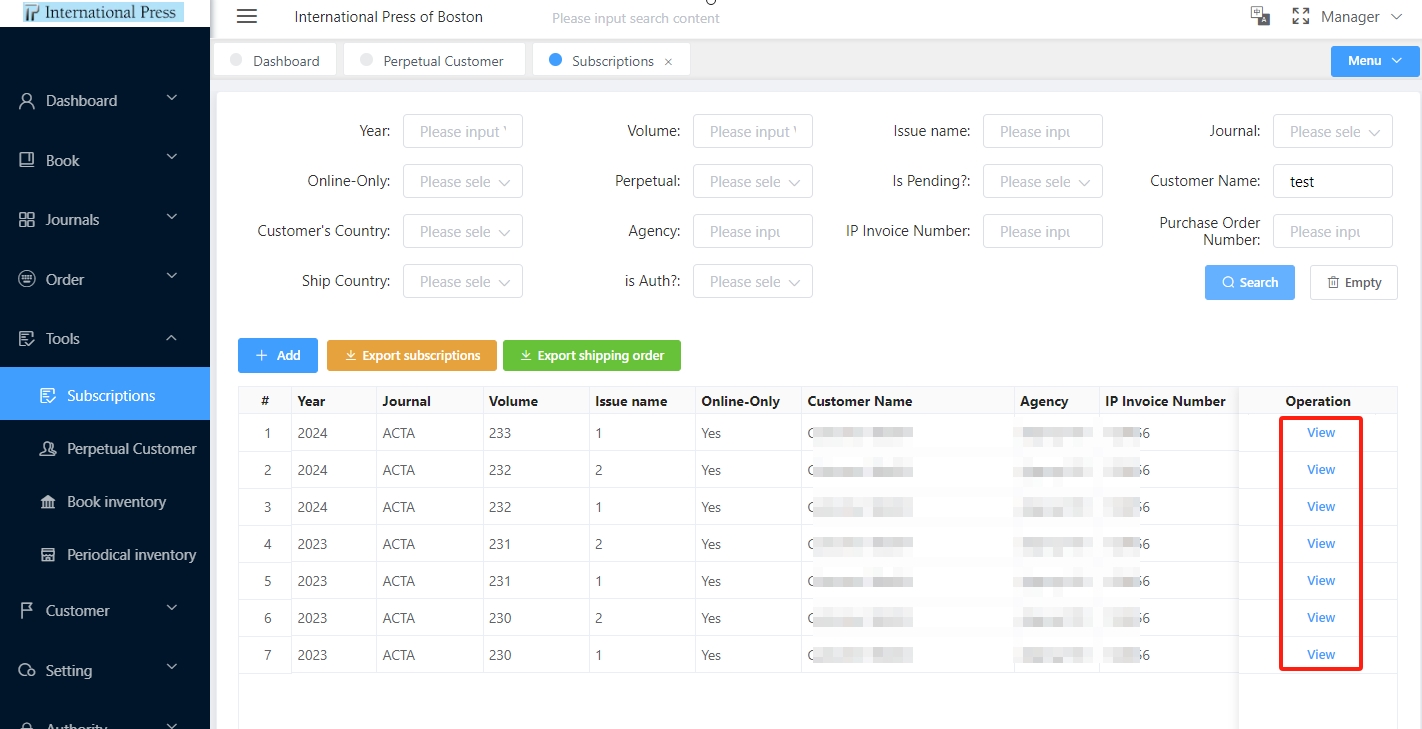
Task: Click the language translate icon
Action: pos(1260,16)
